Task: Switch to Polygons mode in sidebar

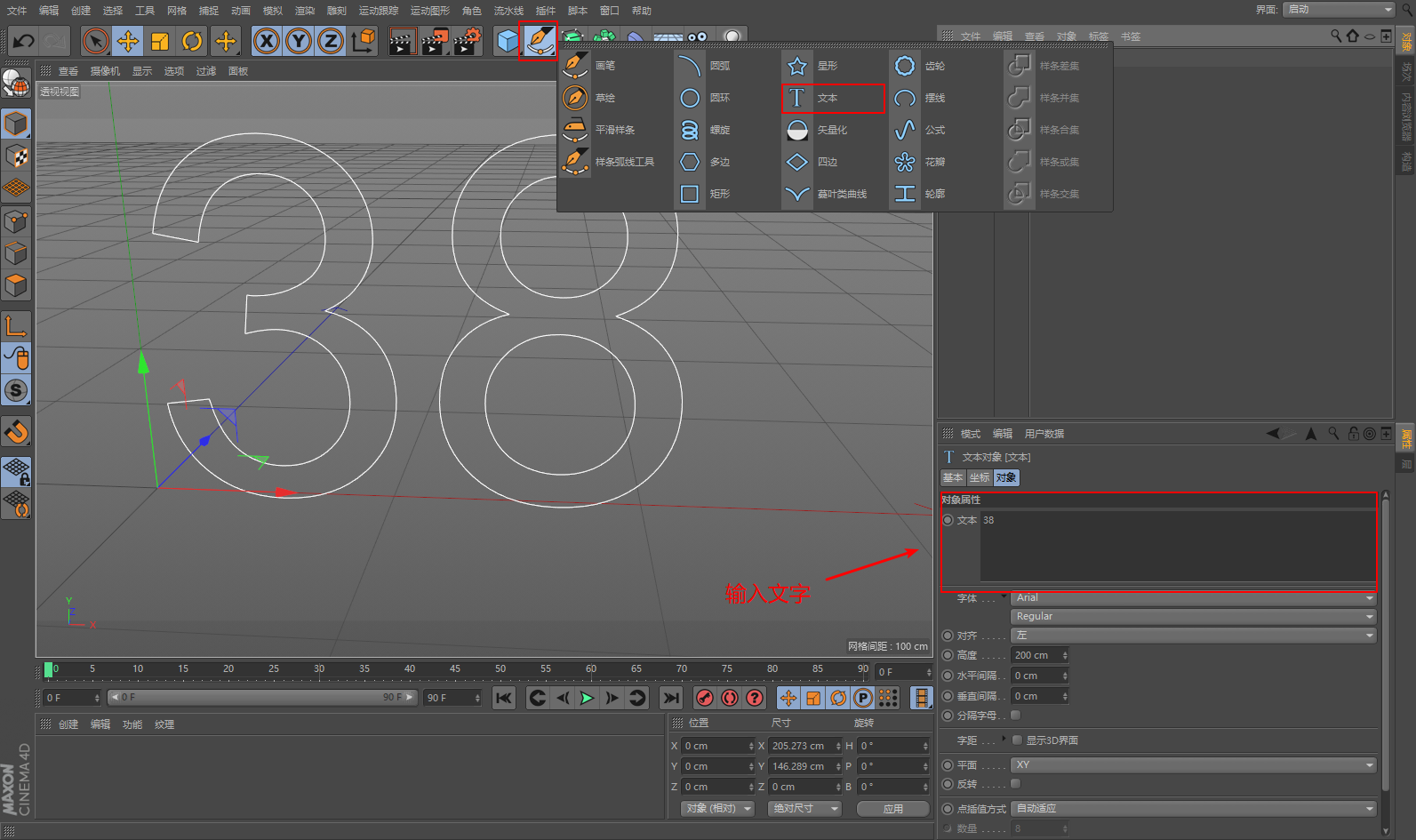Action: click(16, 286)
